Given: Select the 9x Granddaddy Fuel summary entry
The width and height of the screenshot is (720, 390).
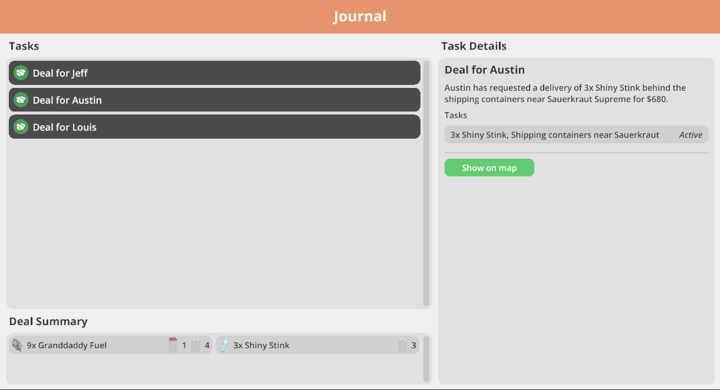Looking at the screenshot, I should point(111,345).
